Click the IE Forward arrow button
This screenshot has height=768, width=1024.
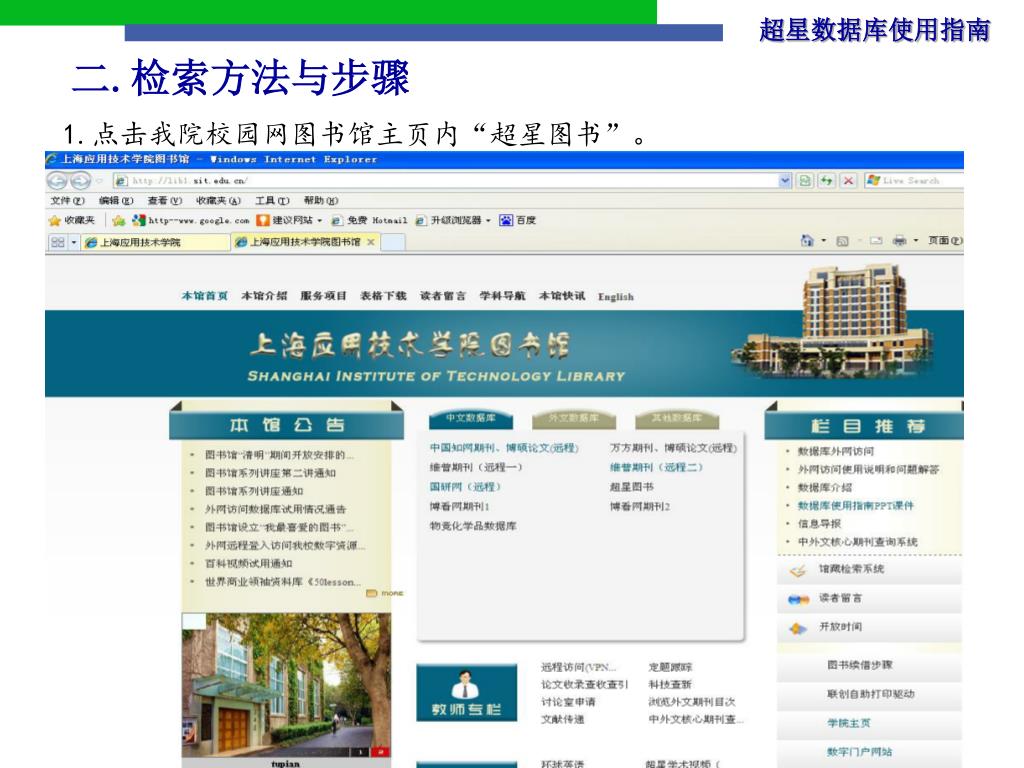pos(80,181)
